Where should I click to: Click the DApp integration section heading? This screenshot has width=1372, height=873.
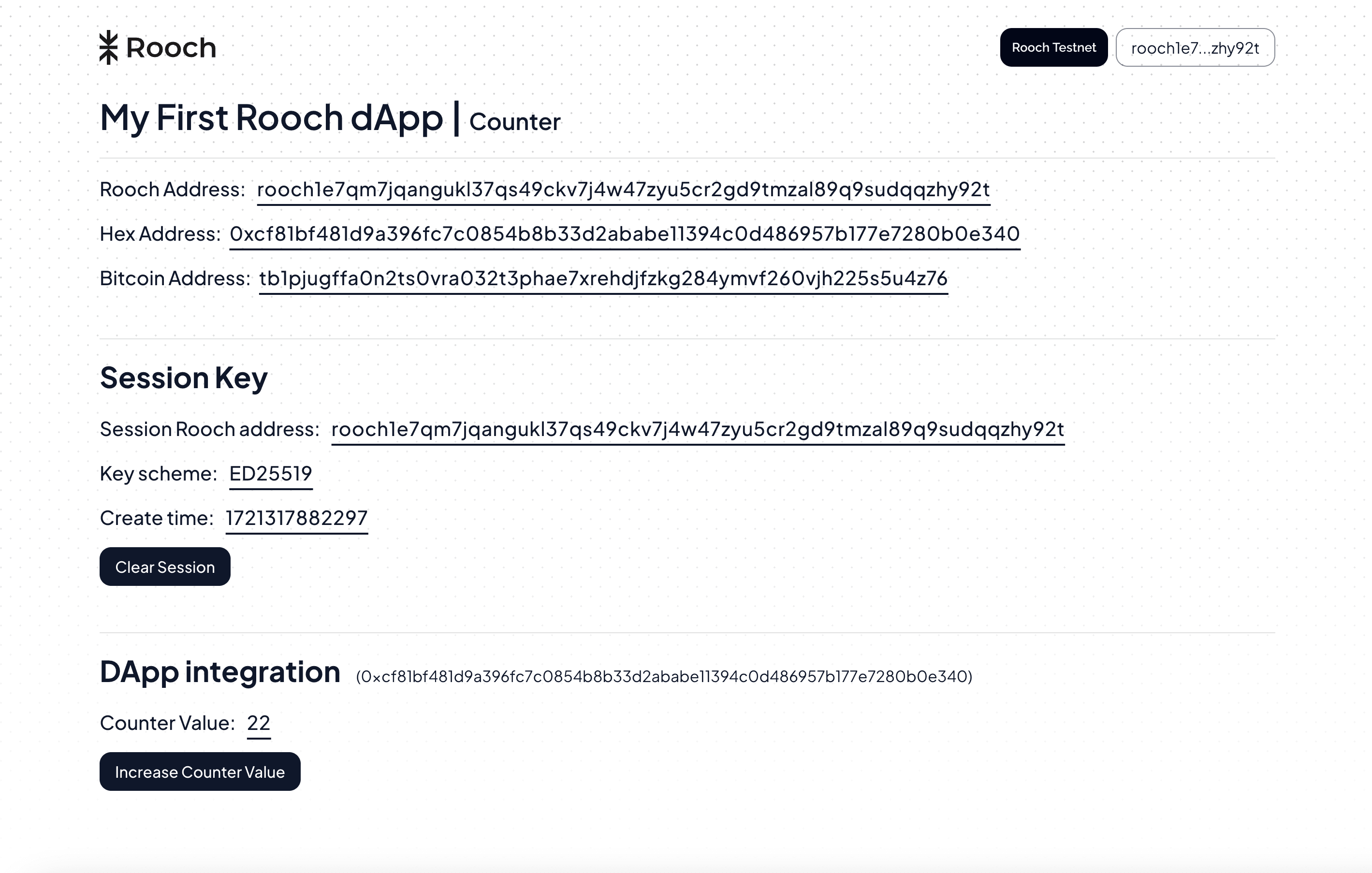click(x=220, y=672)
